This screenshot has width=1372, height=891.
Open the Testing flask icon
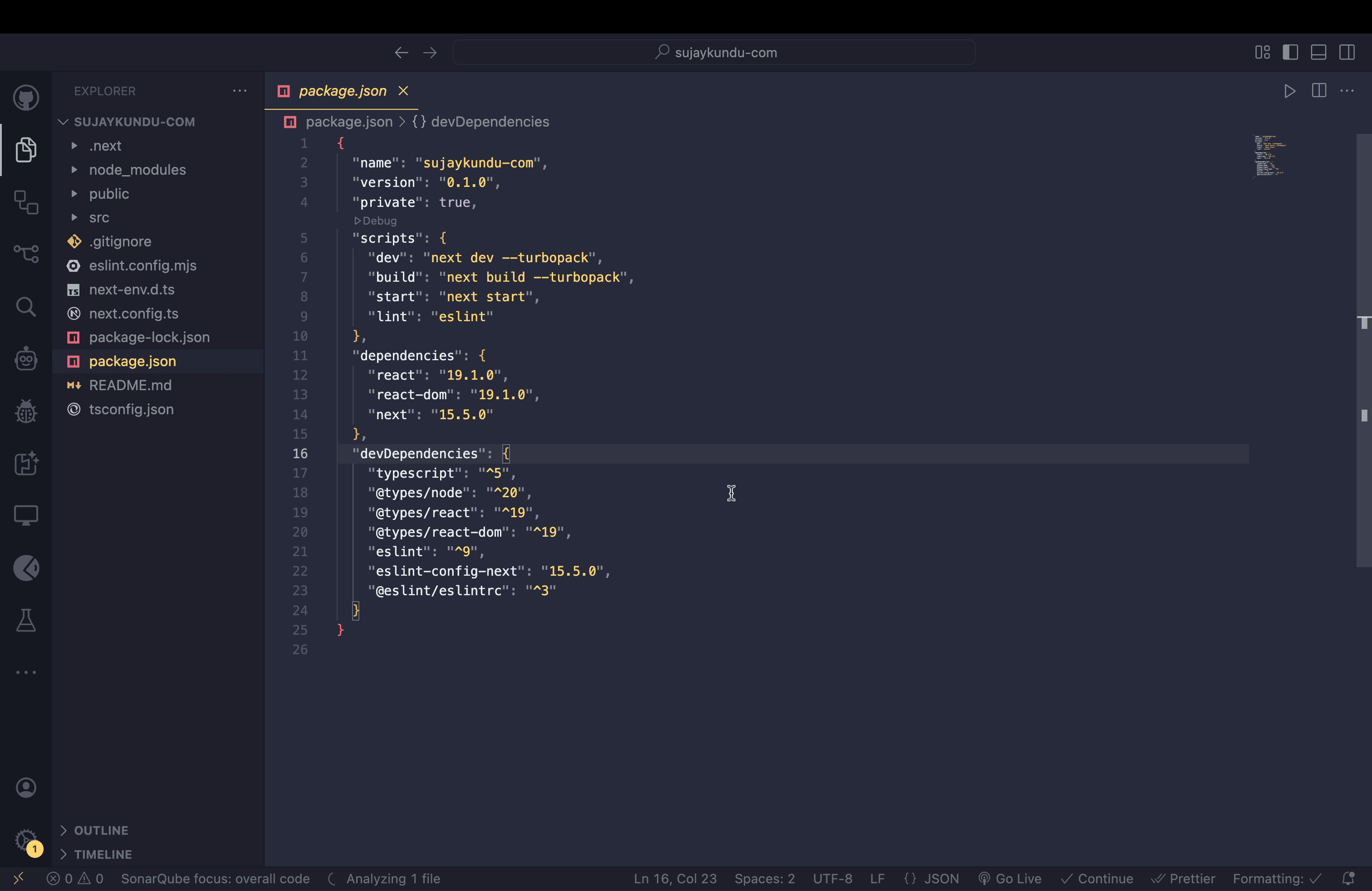click(26, 620)
